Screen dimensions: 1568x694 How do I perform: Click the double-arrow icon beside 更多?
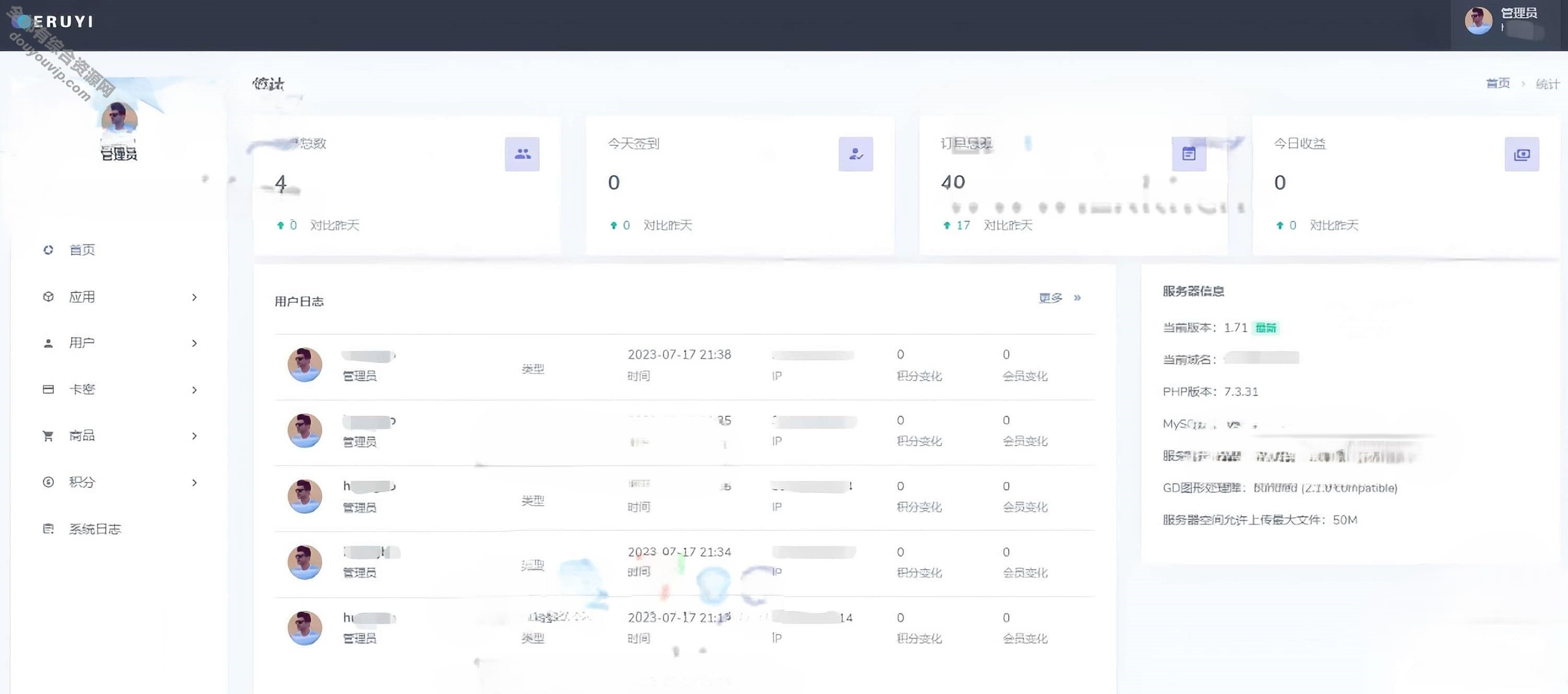pyautogui.click(x=1077, y=298)
